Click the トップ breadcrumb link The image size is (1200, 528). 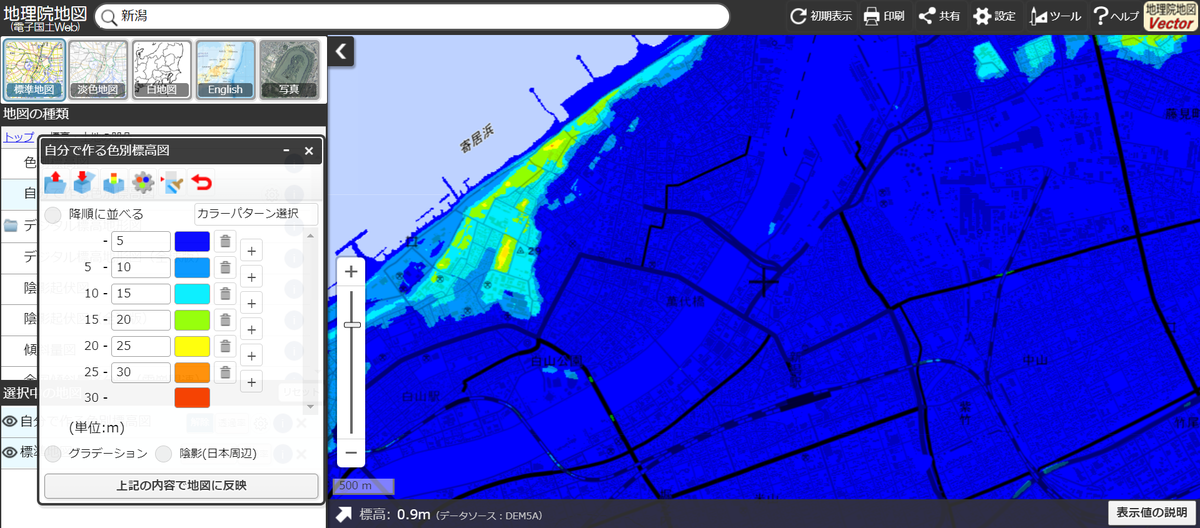pyautogui.click(x=18, y=137)
